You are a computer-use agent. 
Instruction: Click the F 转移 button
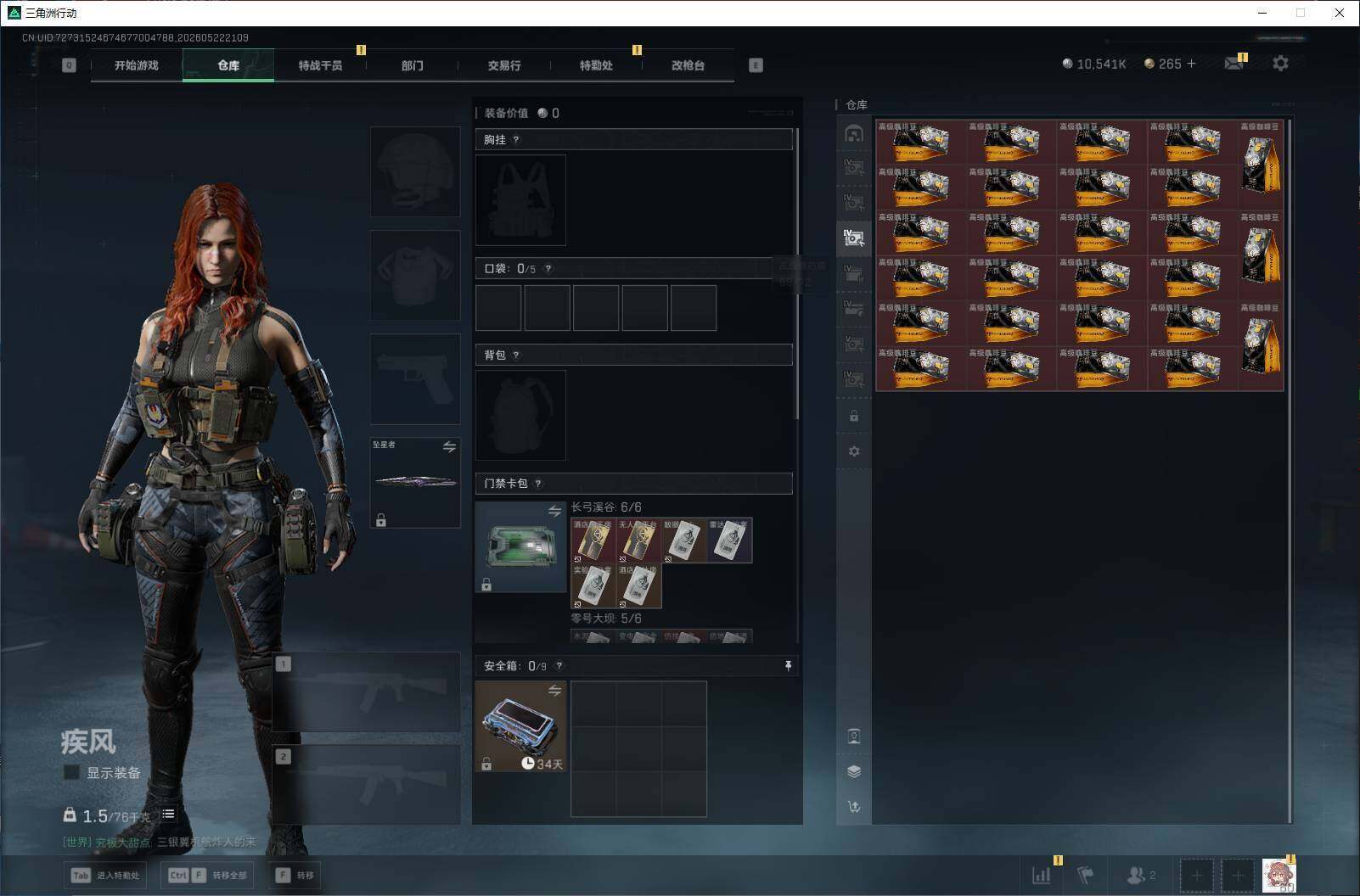pos(295,876)
